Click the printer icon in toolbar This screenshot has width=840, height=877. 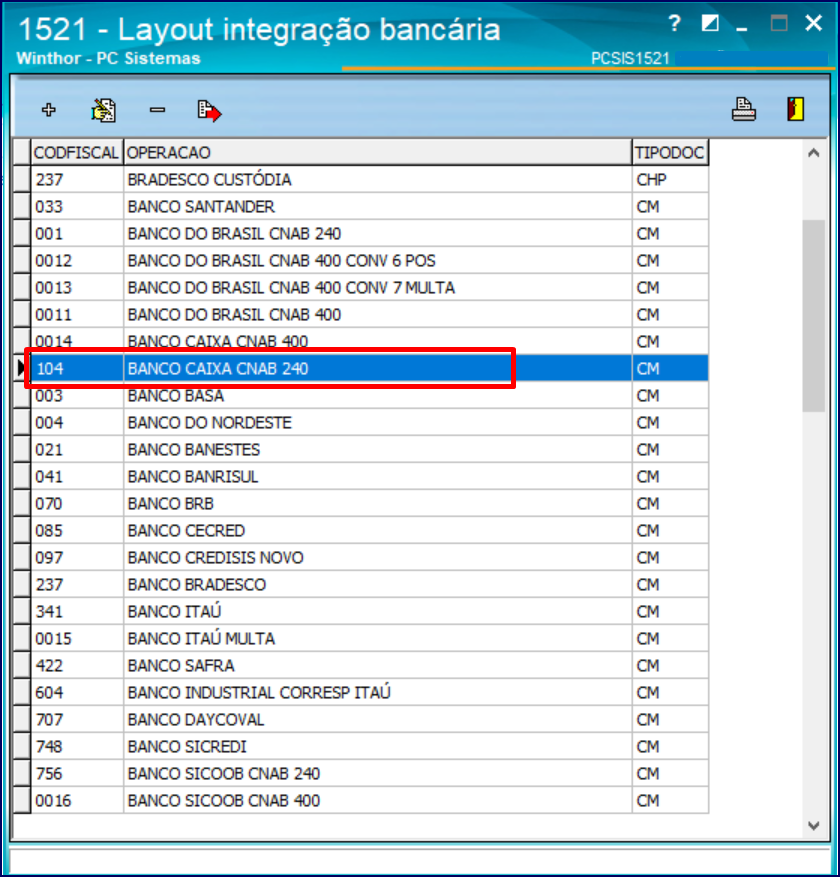pyautogui.click(x=744, y=109)
